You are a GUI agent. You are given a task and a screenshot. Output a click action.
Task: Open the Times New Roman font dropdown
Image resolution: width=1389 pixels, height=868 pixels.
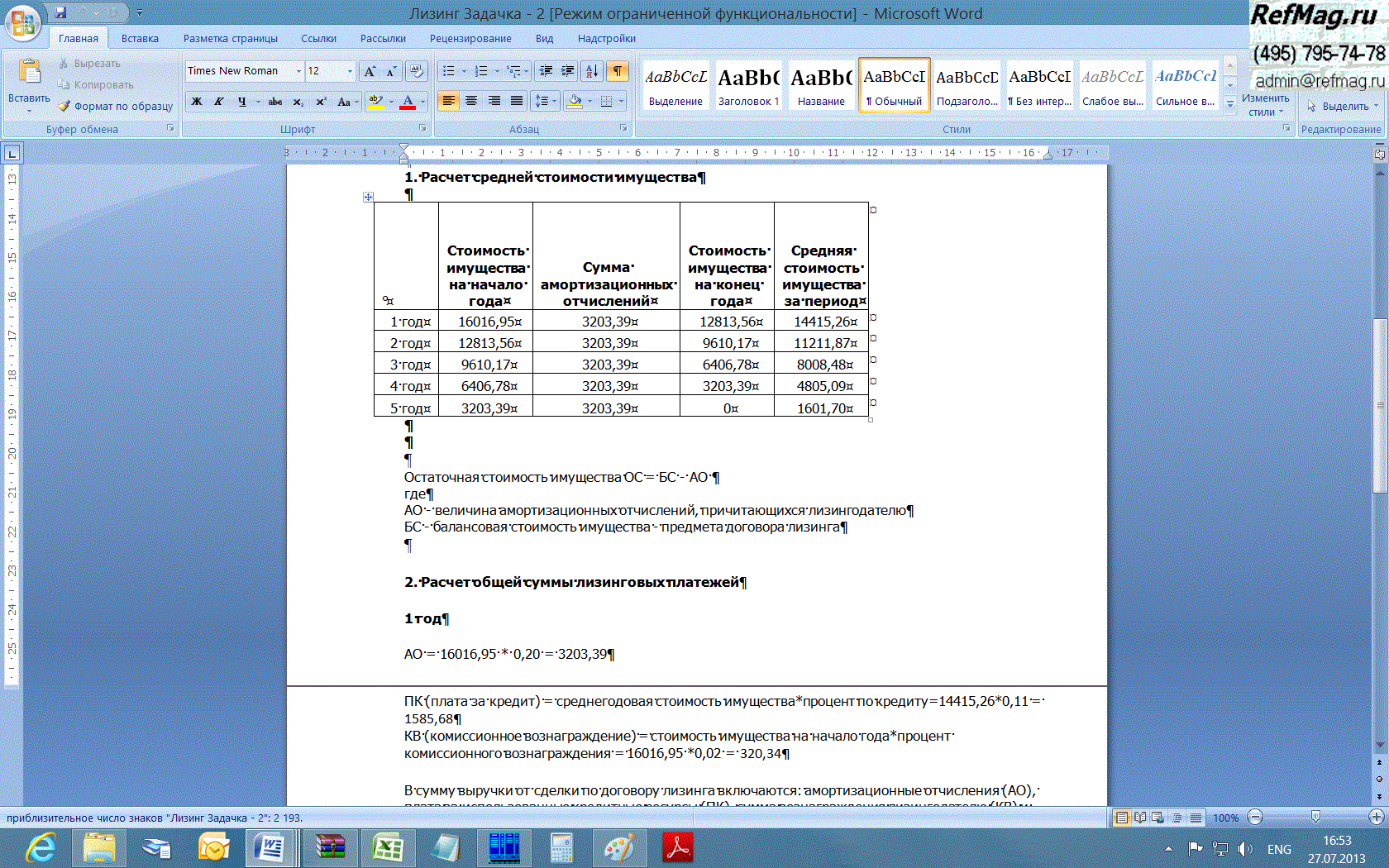(x=298, y=71)
